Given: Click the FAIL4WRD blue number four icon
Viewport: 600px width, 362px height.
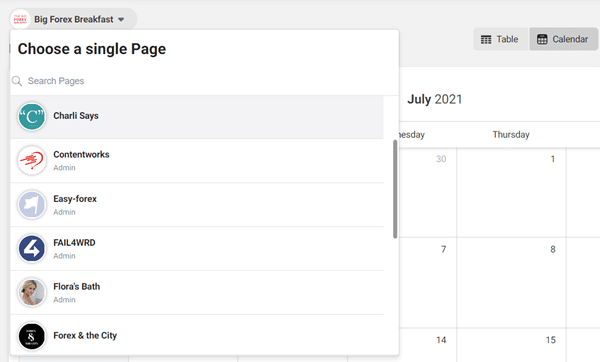Looking at the screenshot, I should click(32, 249).
